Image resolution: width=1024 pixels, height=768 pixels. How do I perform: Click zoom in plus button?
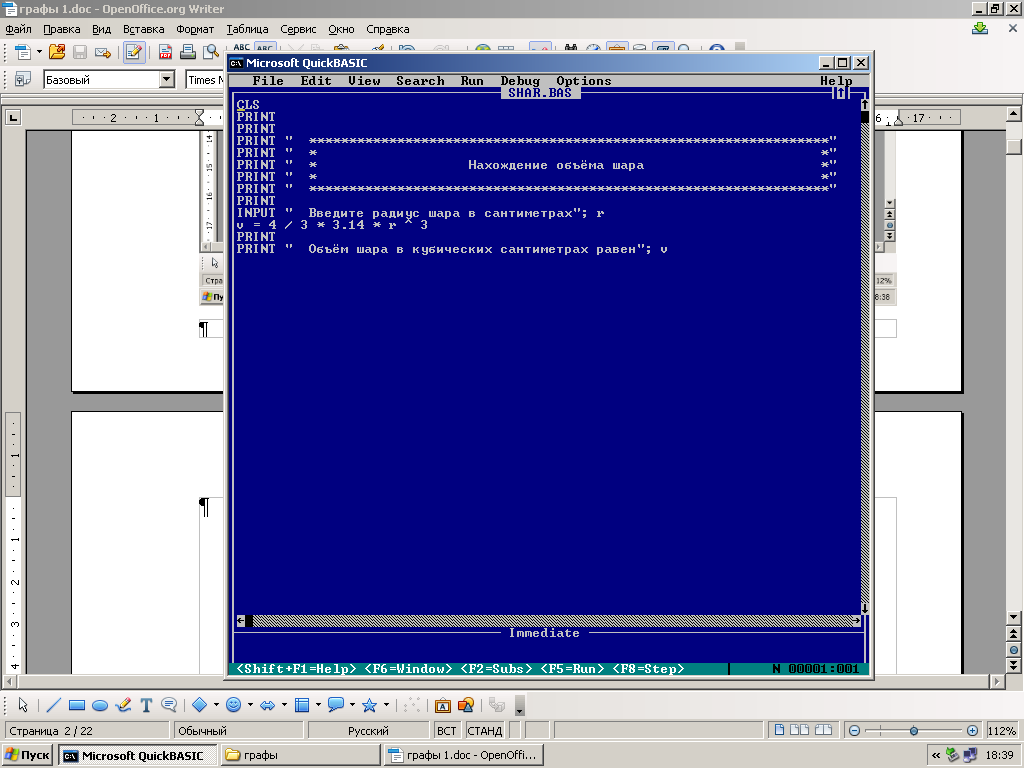972,731
